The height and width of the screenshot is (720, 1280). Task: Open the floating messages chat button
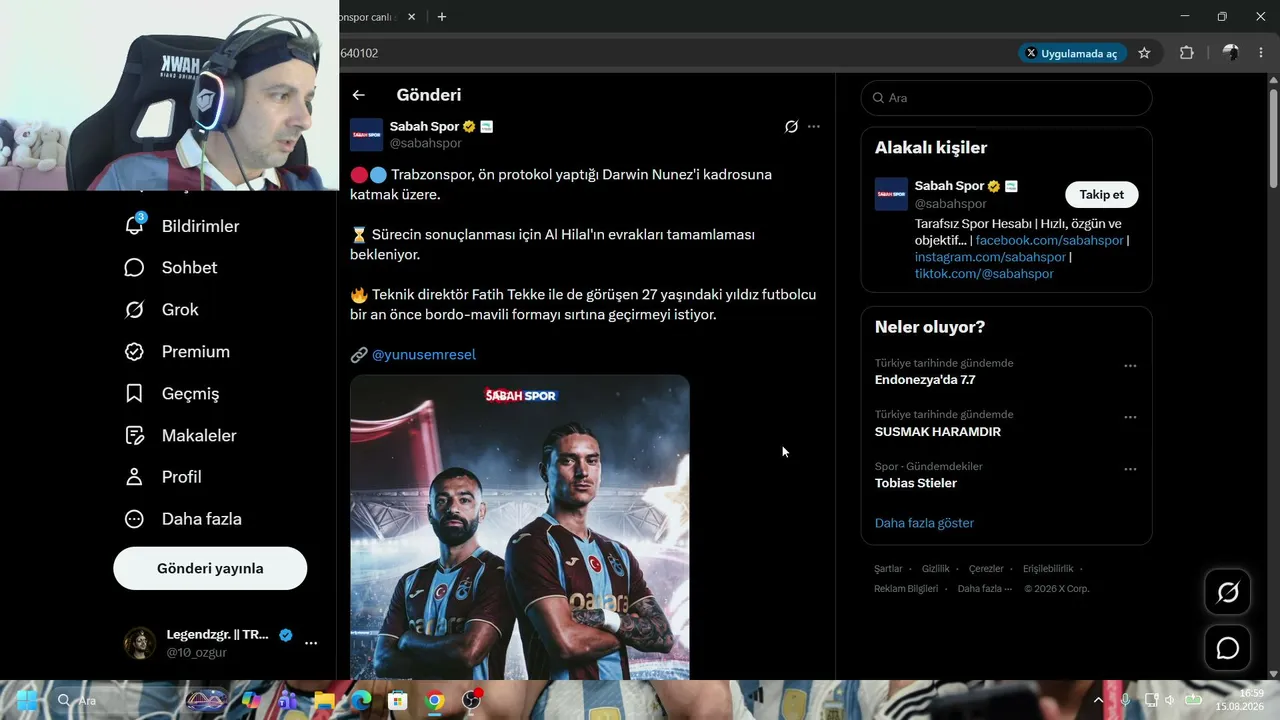[1228, 648]
